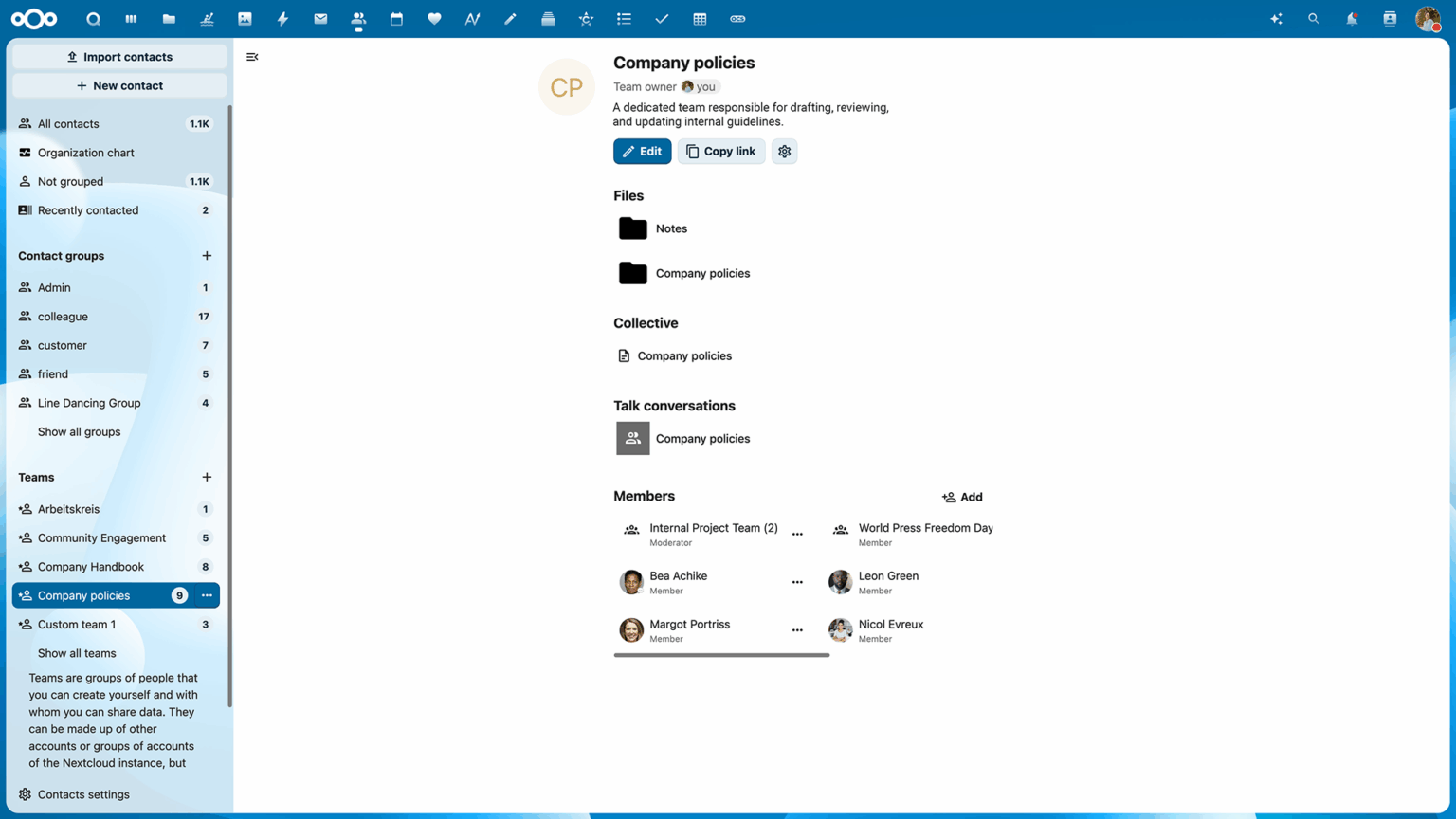This screenshot has width=1456, height=819.
Task: Open actions menu beside Company policies team
Action: pyautogui.click(x=207, y=595)
